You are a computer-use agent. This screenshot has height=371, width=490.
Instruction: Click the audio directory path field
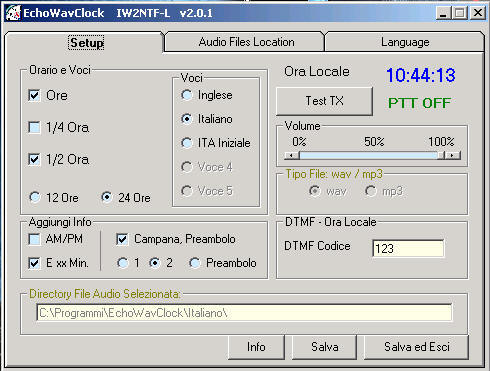tap(244, 313)
